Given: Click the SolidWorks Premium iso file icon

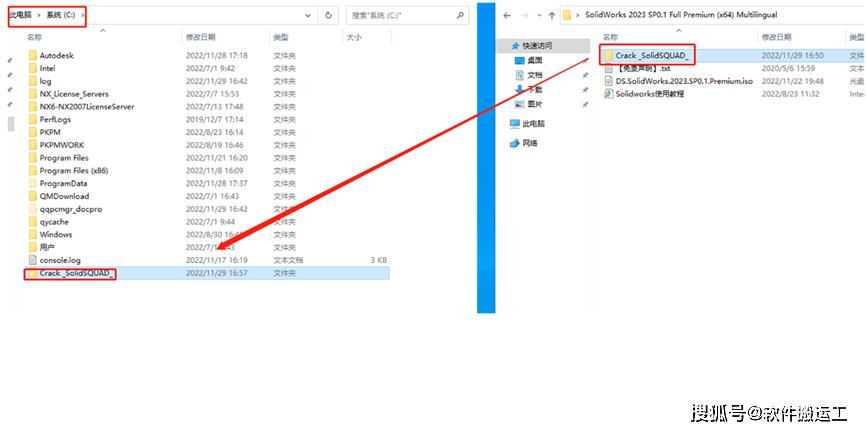Looking at the screenshot, I should [609, 81].
